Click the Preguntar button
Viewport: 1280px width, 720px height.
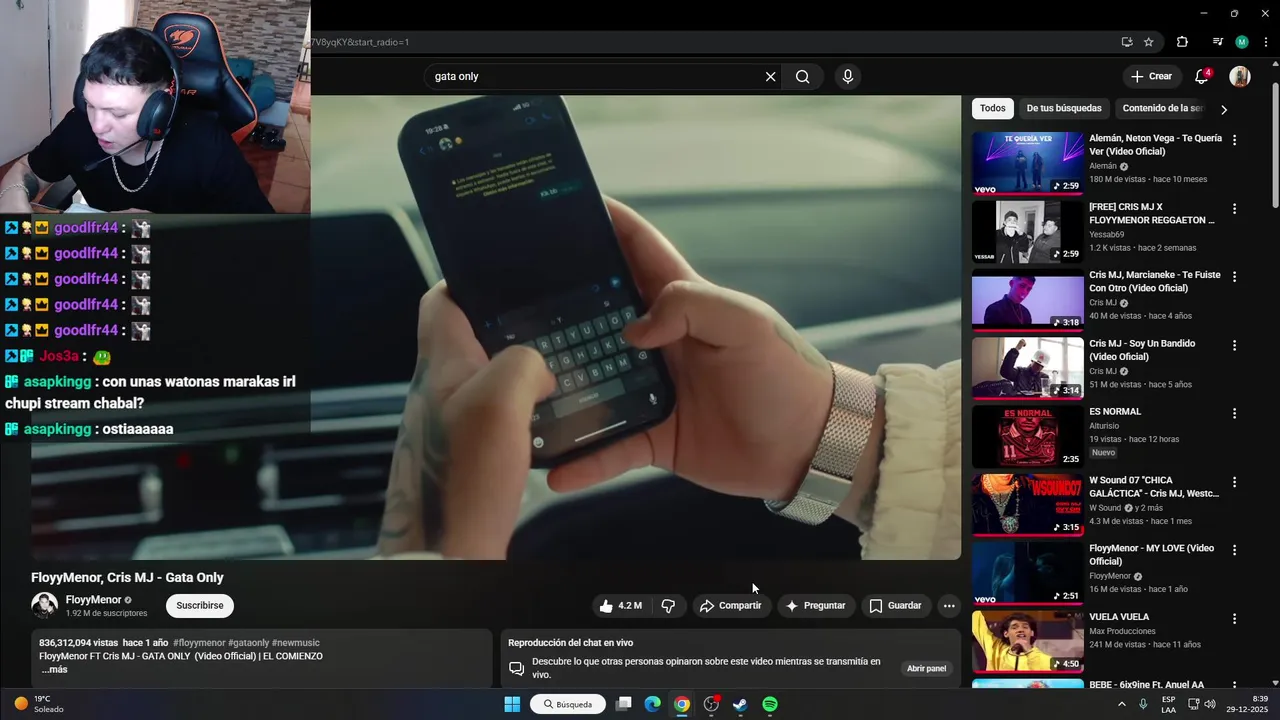[816, 606]
